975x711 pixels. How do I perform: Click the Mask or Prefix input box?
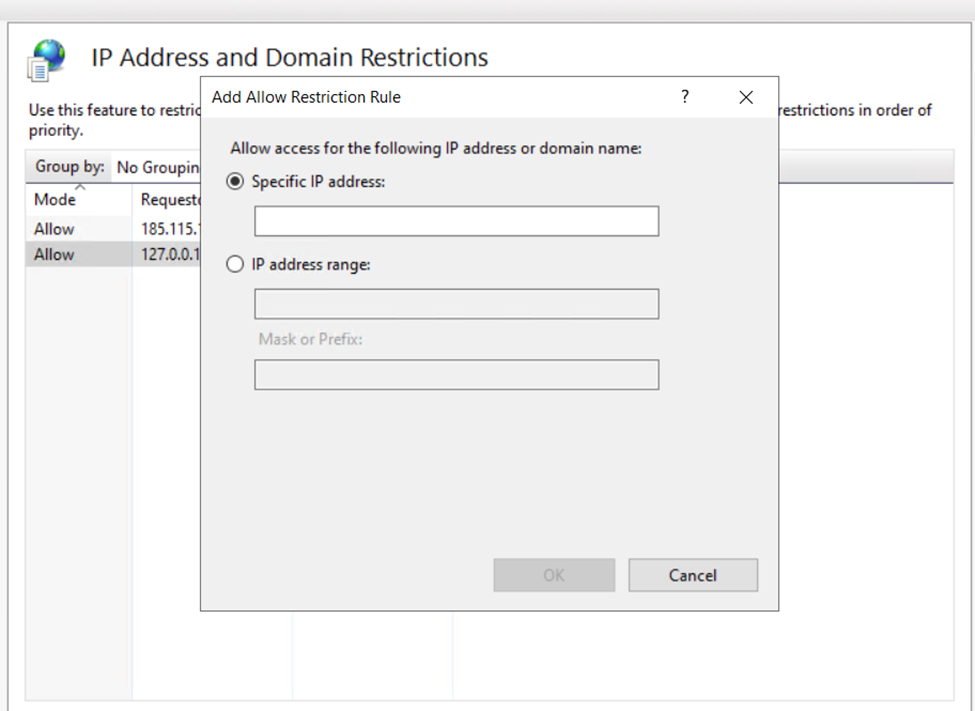pos(456,375)
